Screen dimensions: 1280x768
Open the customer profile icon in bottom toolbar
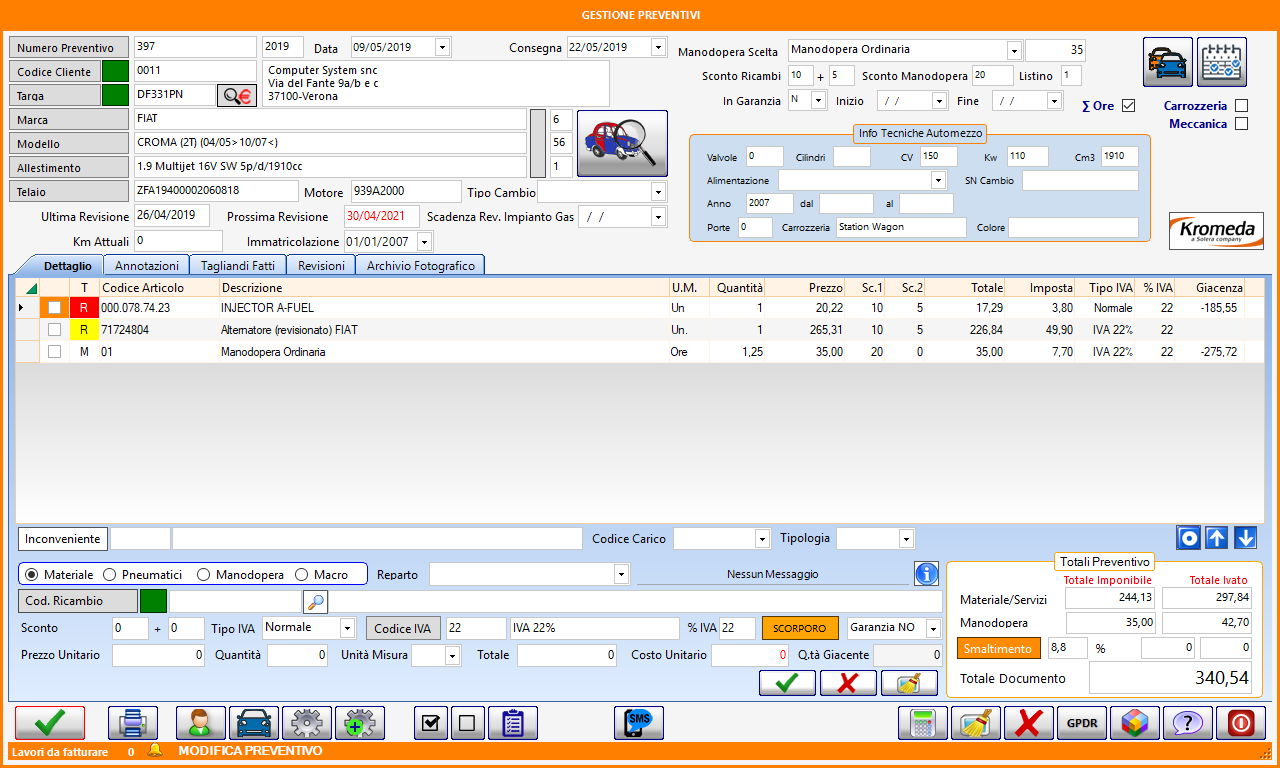[x=201, y=722]
